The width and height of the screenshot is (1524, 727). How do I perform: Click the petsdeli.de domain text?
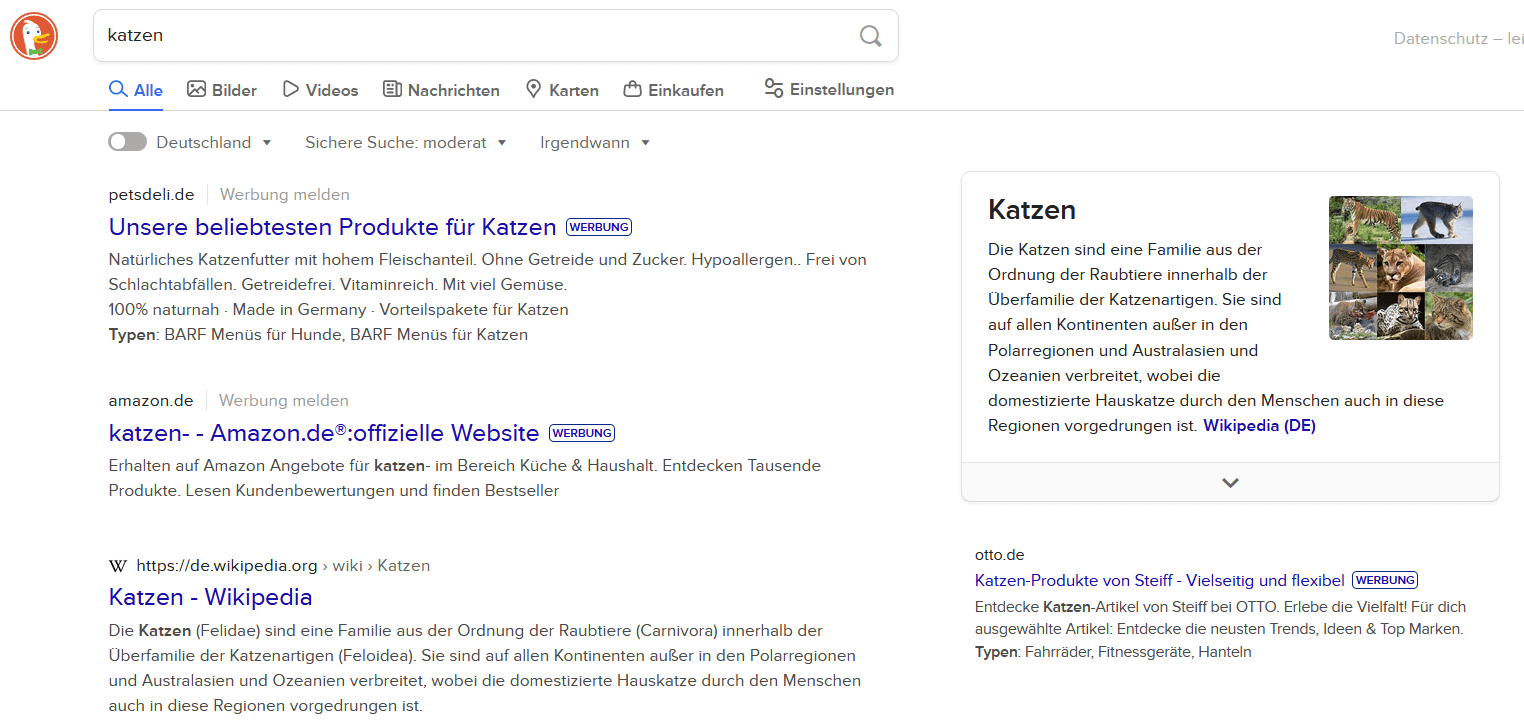152,195
